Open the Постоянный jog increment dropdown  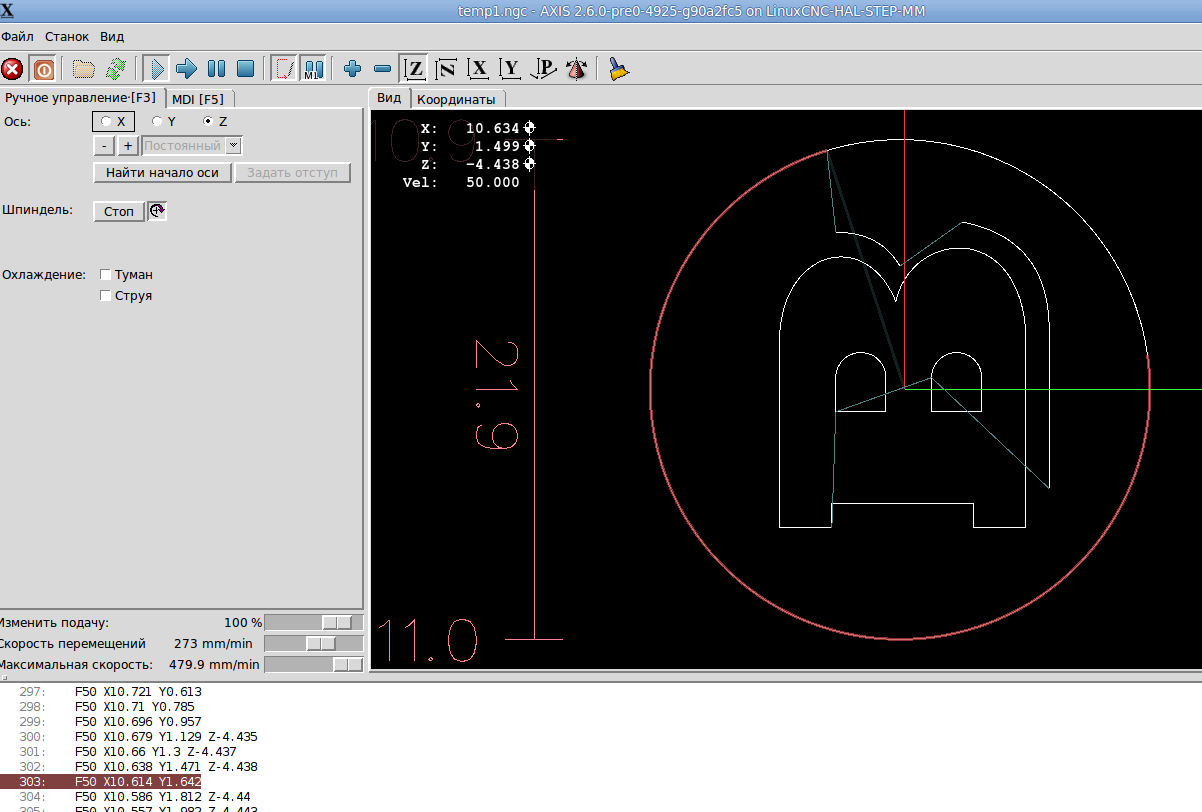233,146
